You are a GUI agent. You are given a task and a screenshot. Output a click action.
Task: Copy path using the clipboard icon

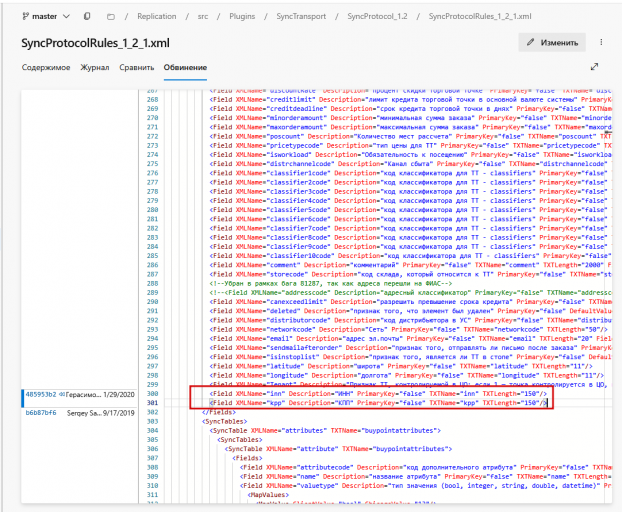(87, 16)
